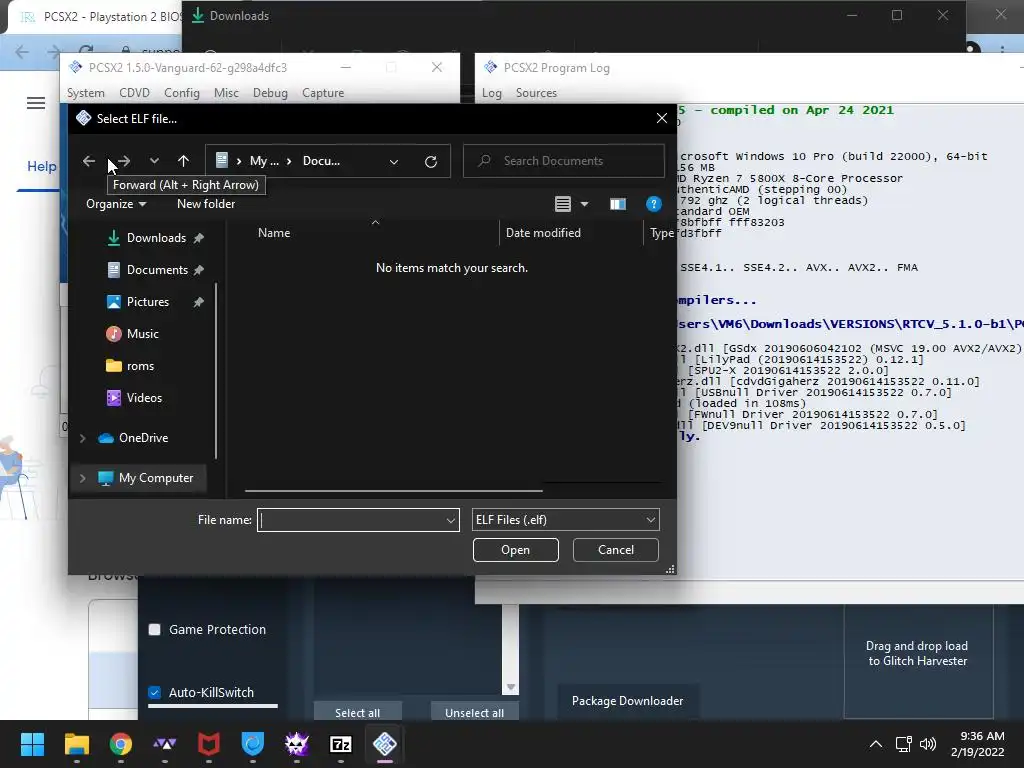Launch Chrome from taskbar

(120, 744)
